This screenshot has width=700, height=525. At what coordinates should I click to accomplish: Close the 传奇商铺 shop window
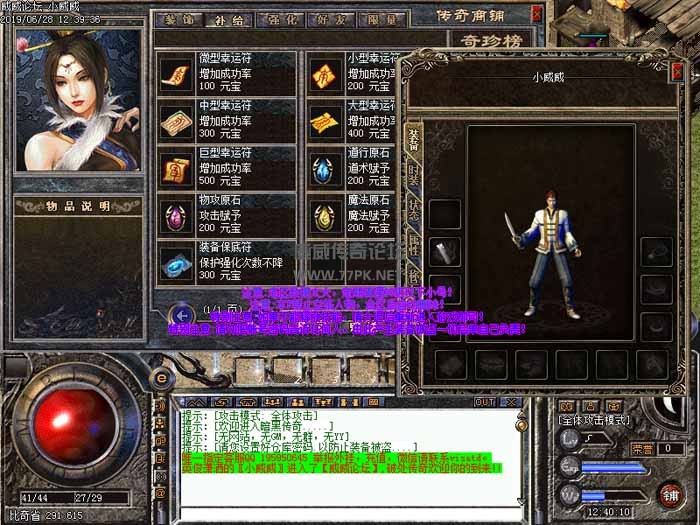537,15
